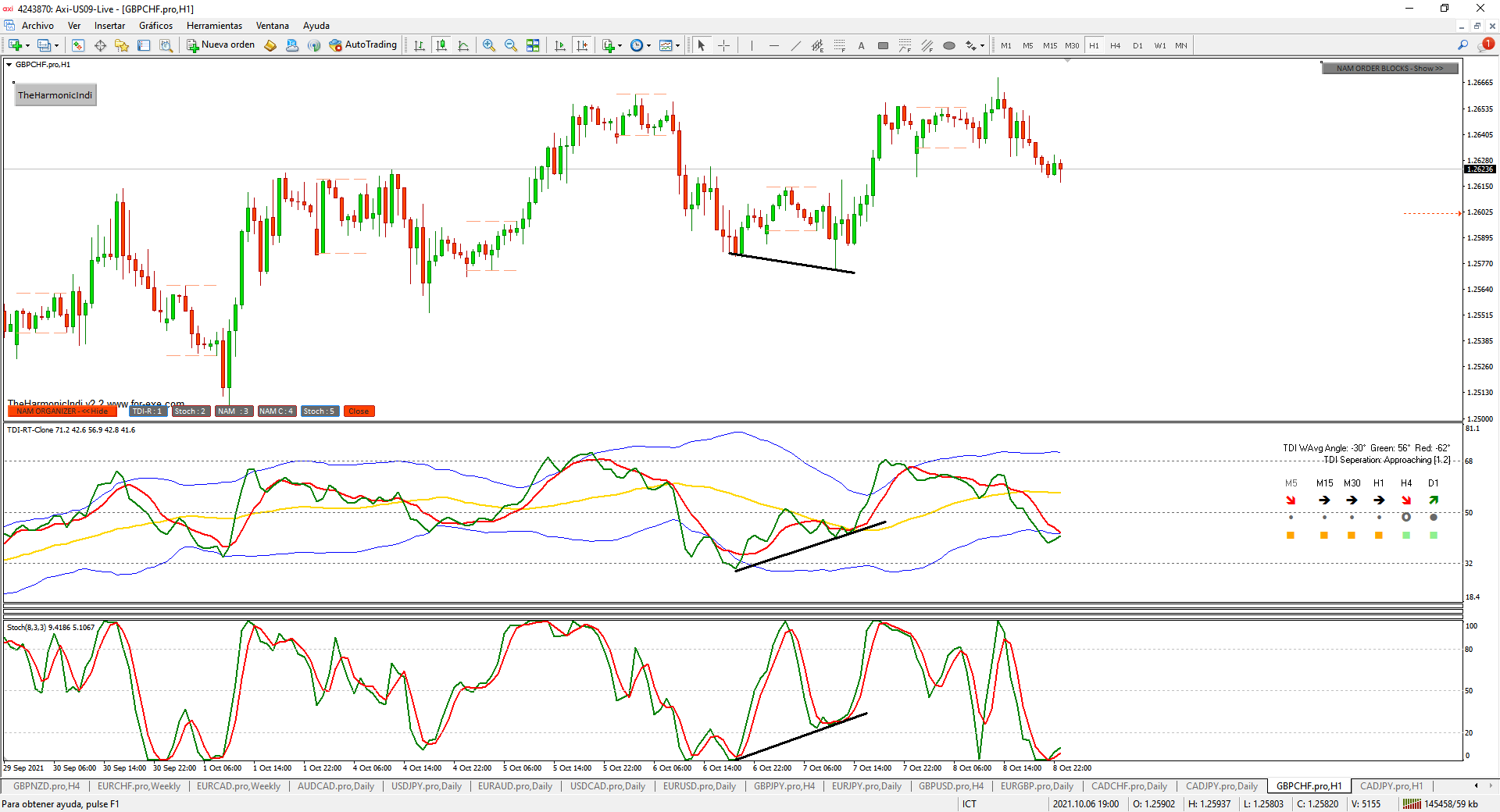Select the draw trendline tool

click(795, 45)
